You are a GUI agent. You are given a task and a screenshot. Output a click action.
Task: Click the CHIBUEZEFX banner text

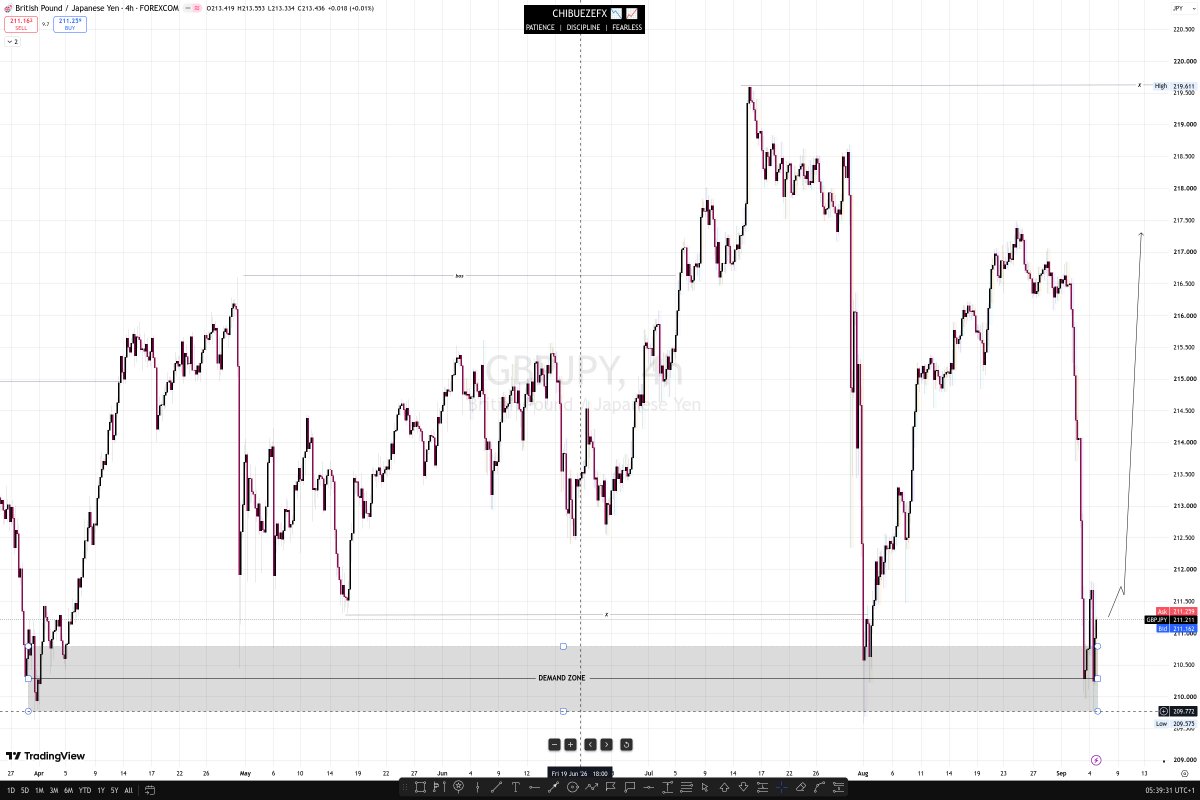point(580,13)
